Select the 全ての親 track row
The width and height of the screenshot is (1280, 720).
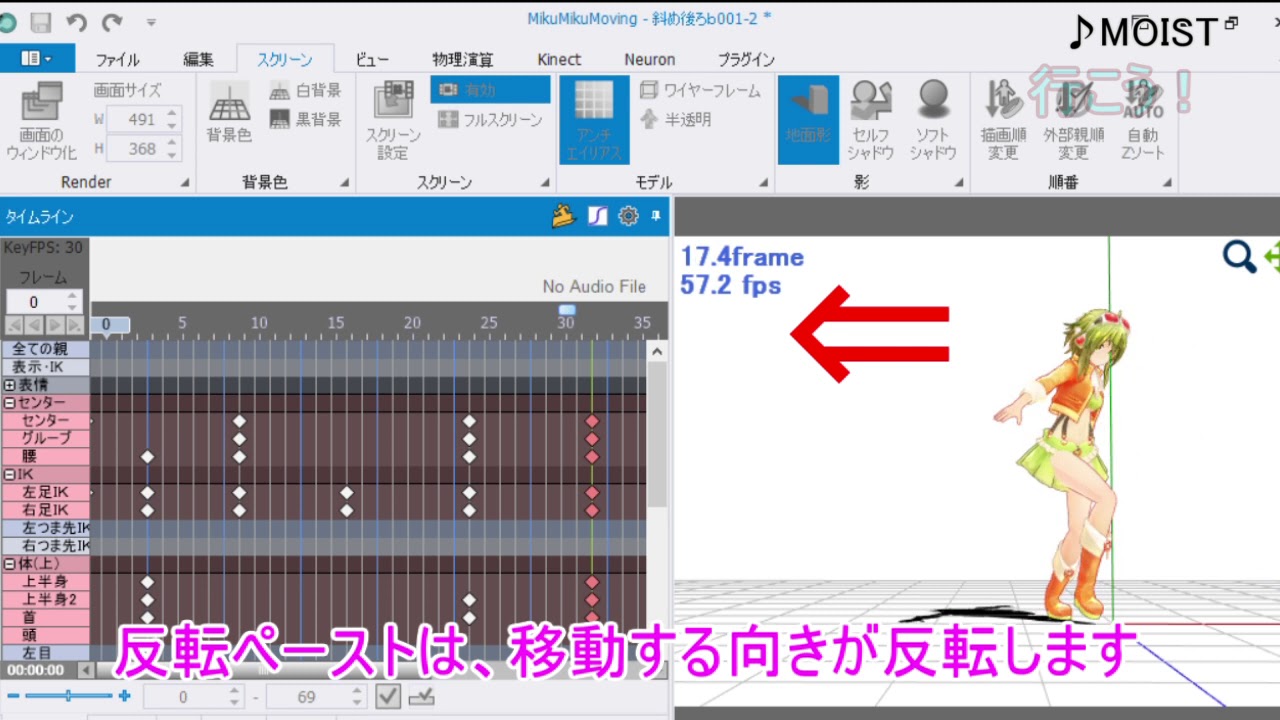click(x=45, y=349)
